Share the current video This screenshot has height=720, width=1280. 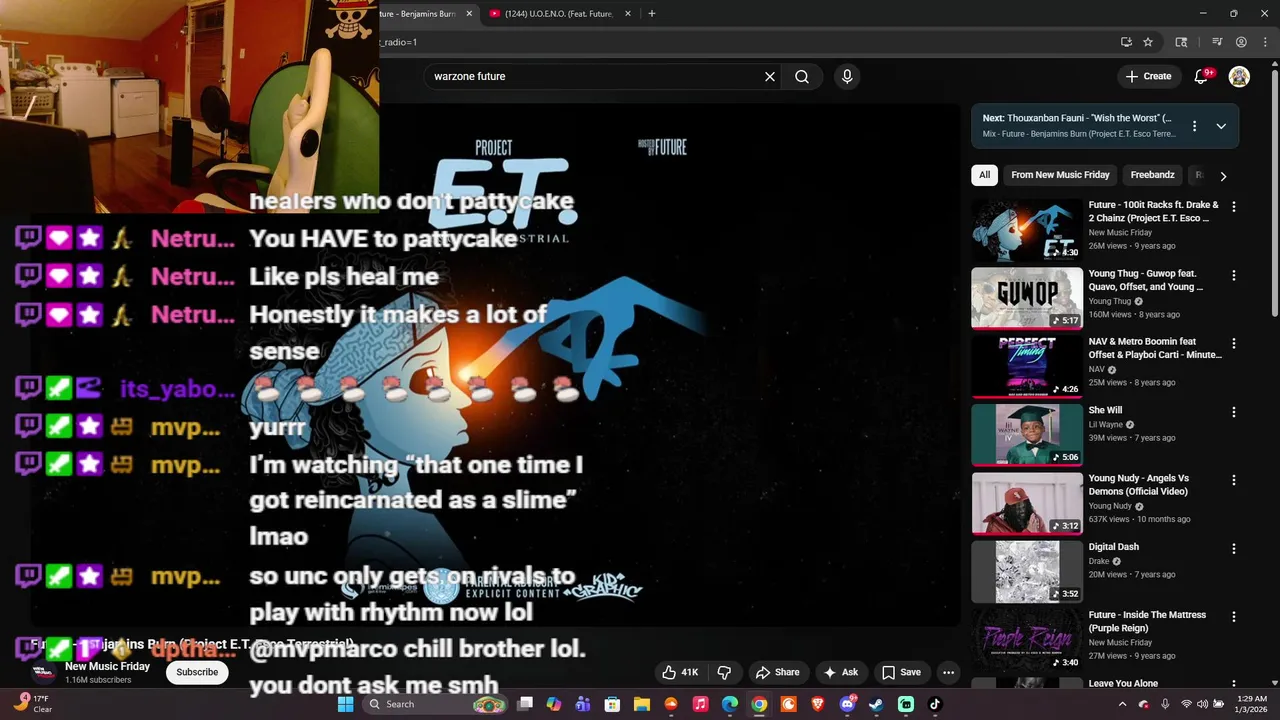coord(778,672)
